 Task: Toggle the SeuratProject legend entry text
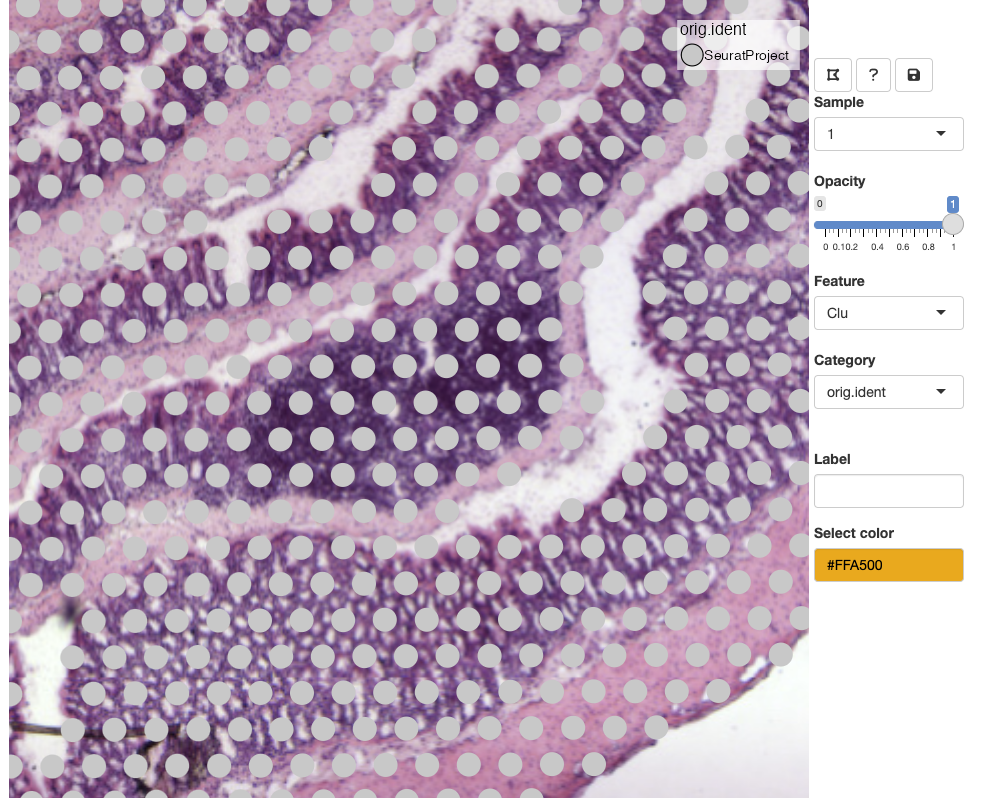pos(746,56)
